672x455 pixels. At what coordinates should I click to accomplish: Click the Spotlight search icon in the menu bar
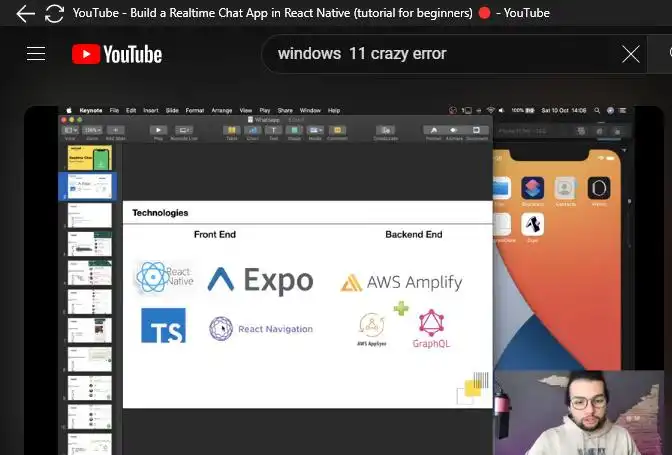[x=597, y=111]
